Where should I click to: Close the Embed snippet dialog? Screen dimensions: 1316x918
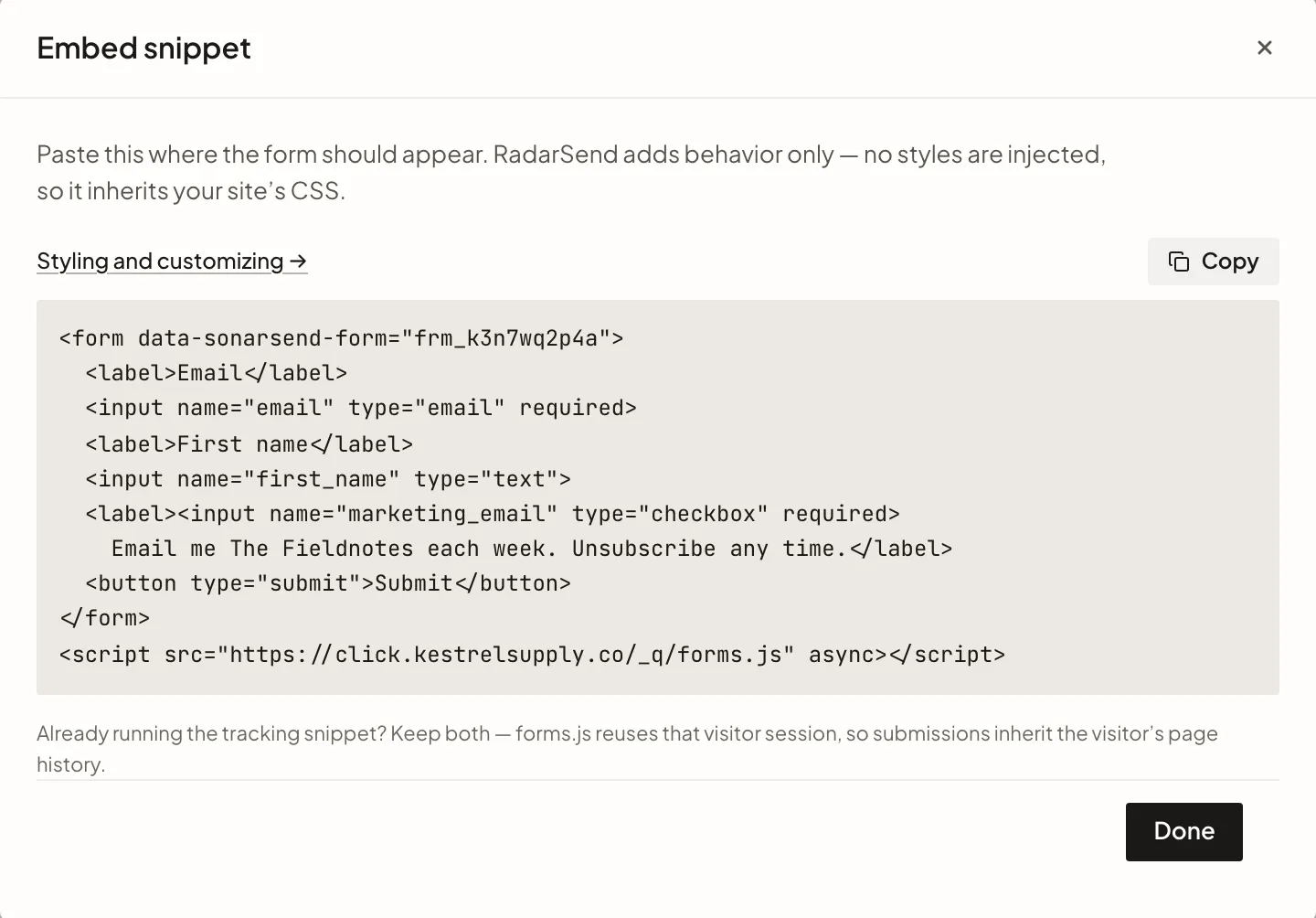(x=1265, y=48)
